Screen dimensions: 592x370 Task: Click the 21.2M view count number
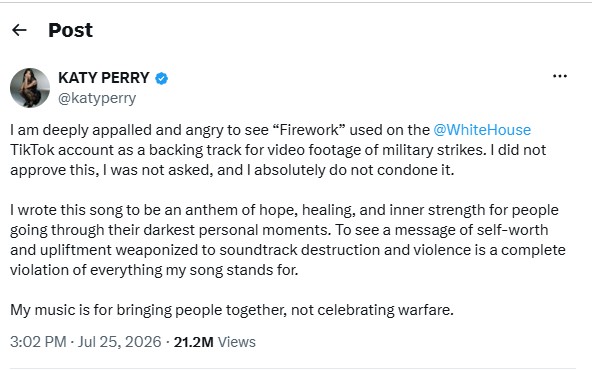point(193,342)
